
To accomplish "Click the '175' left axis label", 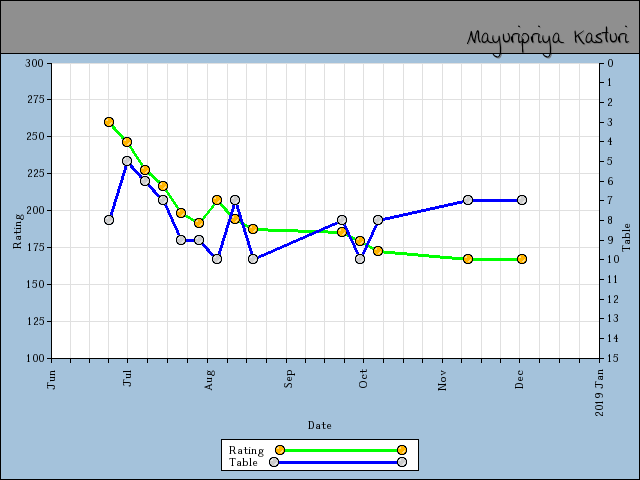I will point(34,247).
